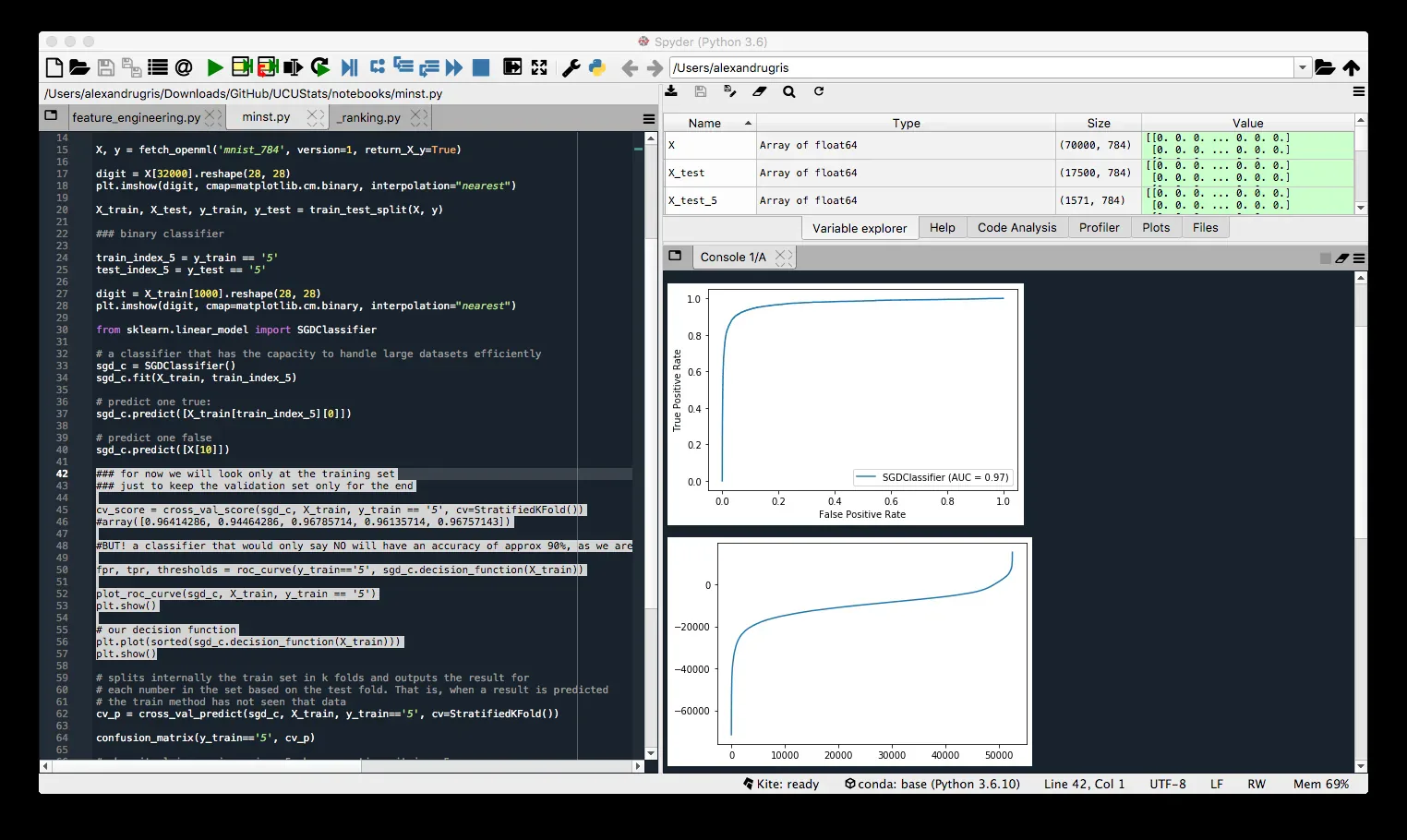Run cell and advance to next

pos(268,66)
